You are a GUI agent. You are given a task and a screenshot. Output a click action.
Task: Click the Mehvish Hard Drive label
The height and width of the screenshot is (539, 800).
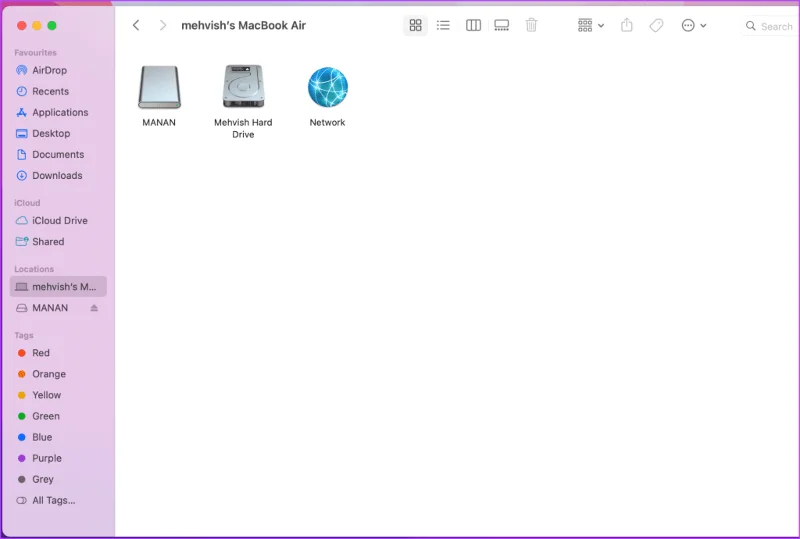(x=243, y=128)
